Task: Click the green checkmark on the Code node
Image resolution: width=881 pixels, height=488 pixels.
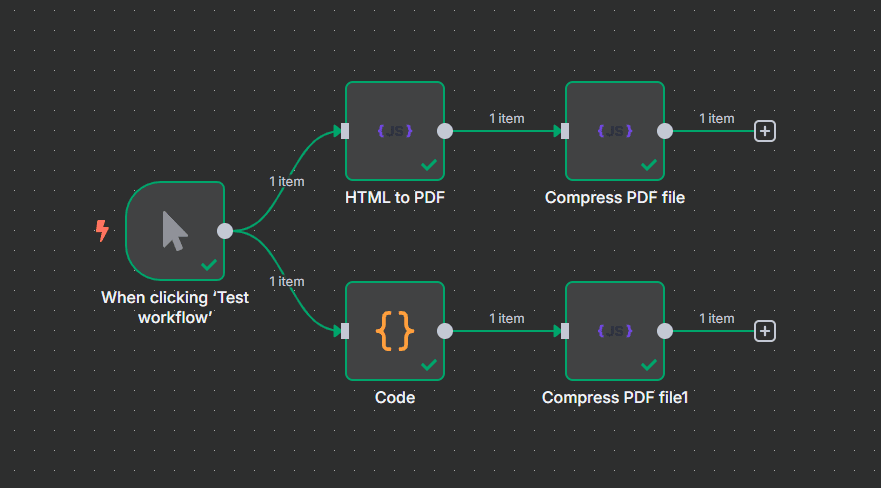Action: point(429,365)
